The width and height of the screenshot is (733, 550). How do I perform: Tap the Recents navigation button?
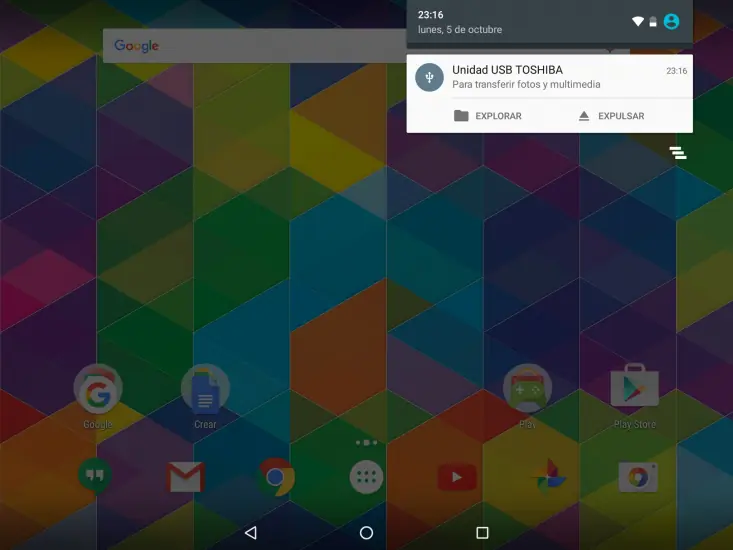coord(482,533)
